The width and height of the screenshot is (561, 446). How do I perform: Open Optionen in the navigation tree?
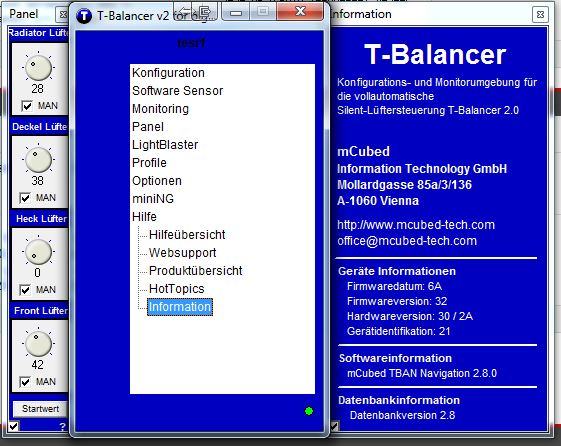pyautogui.click(x=157, y=181)
